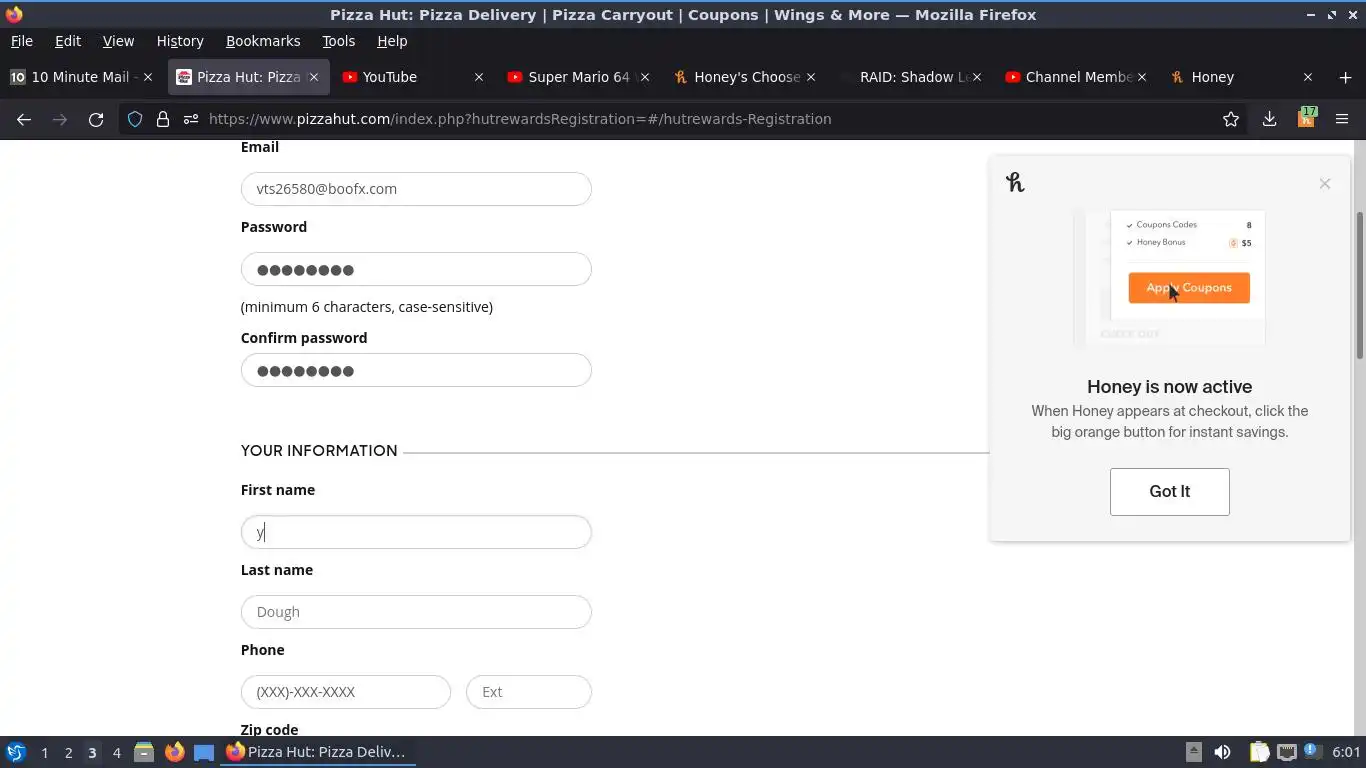Reload the Pizza Hut page
The height and width of the screenshot is (768, 1366).
coord(96,119)
